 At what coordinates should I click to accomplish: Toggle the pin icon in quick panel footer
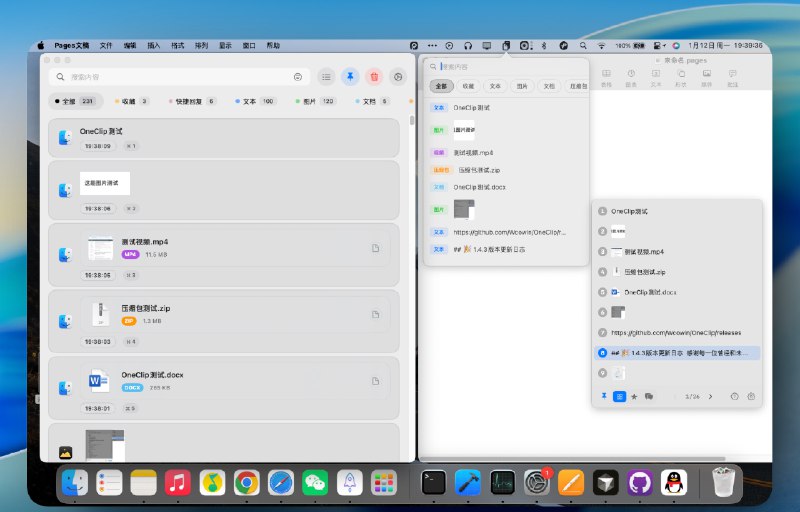pyautogui.click(x=603, y=397)
